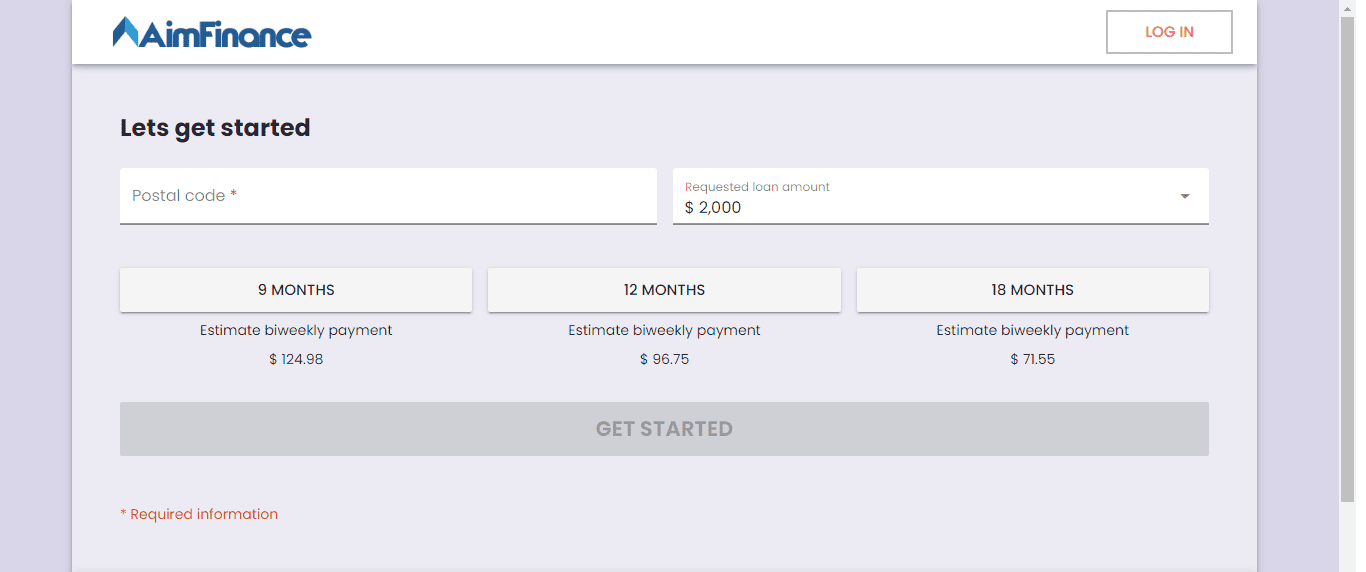Click the "Lets get started" heading
1366x572 pixels.
(215, 128)
